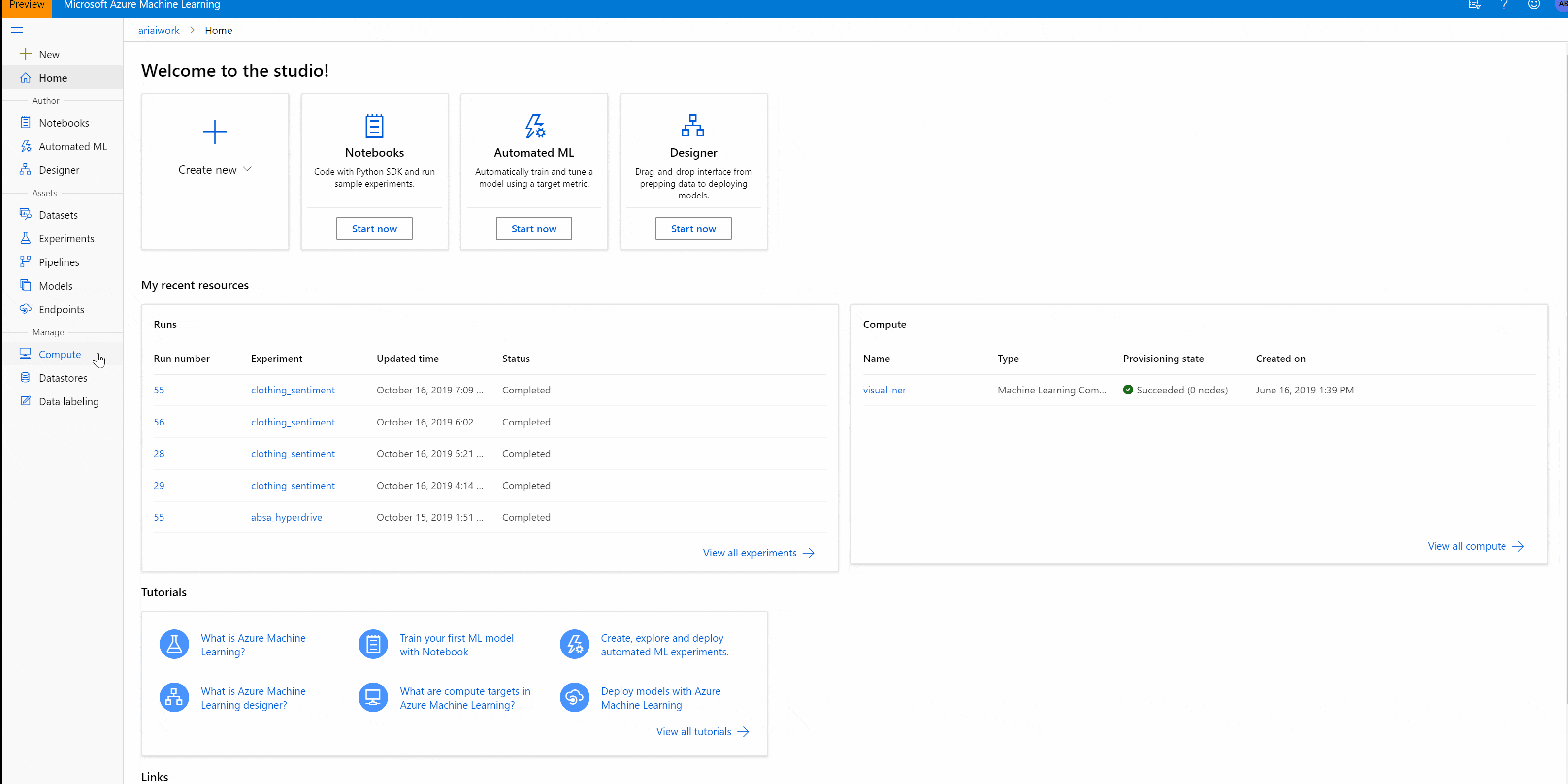Screen dimensions: 1568x784
Task: Open Data labeling in the sidebar
Action: coord(63,401)
